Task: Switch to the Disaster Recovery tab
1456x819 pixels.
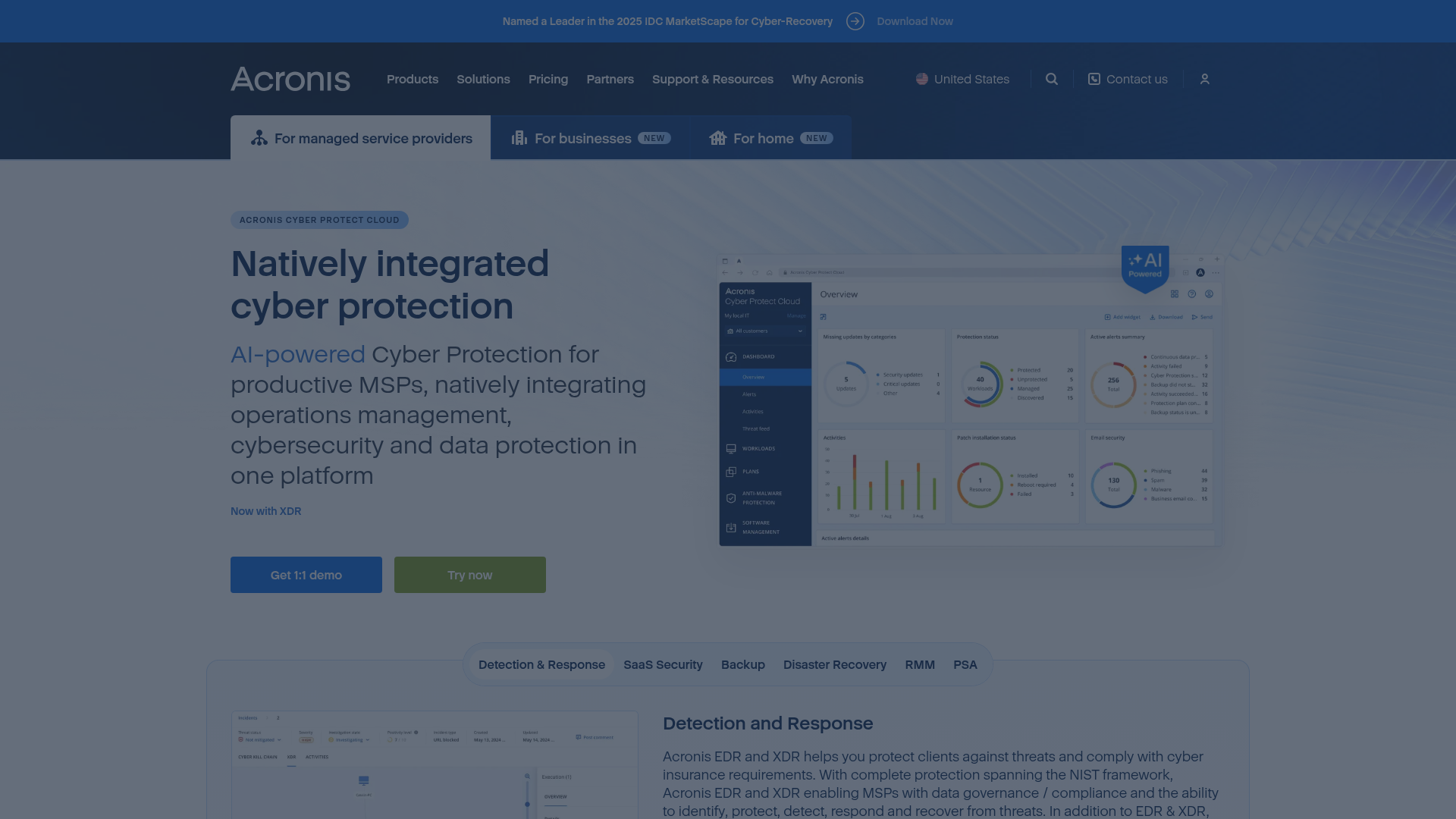Action: pyautogui.click(x=834, y=664)
